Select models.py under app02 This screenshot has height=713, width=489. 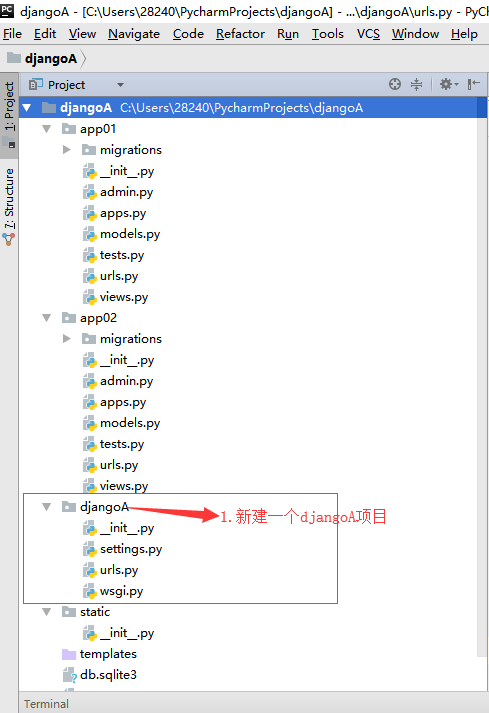pyautogui.click(x=130, y=423)
